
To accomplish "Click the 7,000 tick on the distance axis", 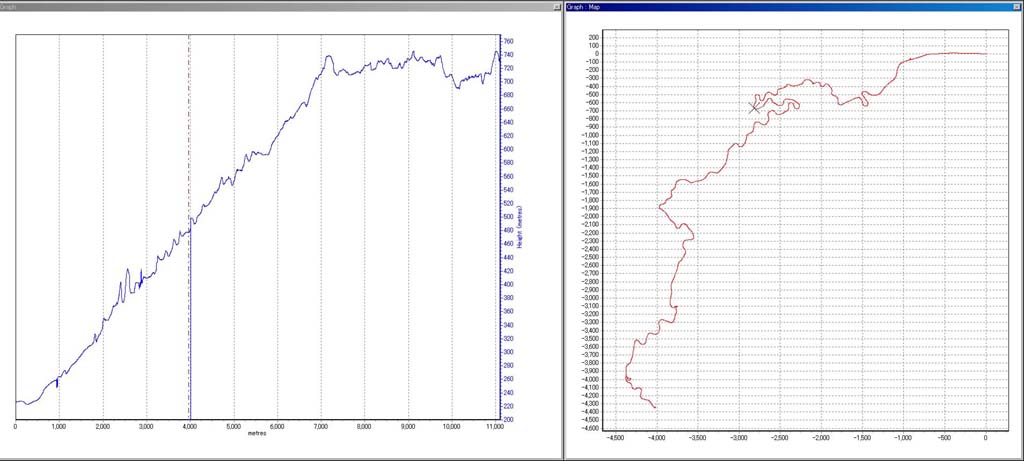I will [x=321, y=427].
